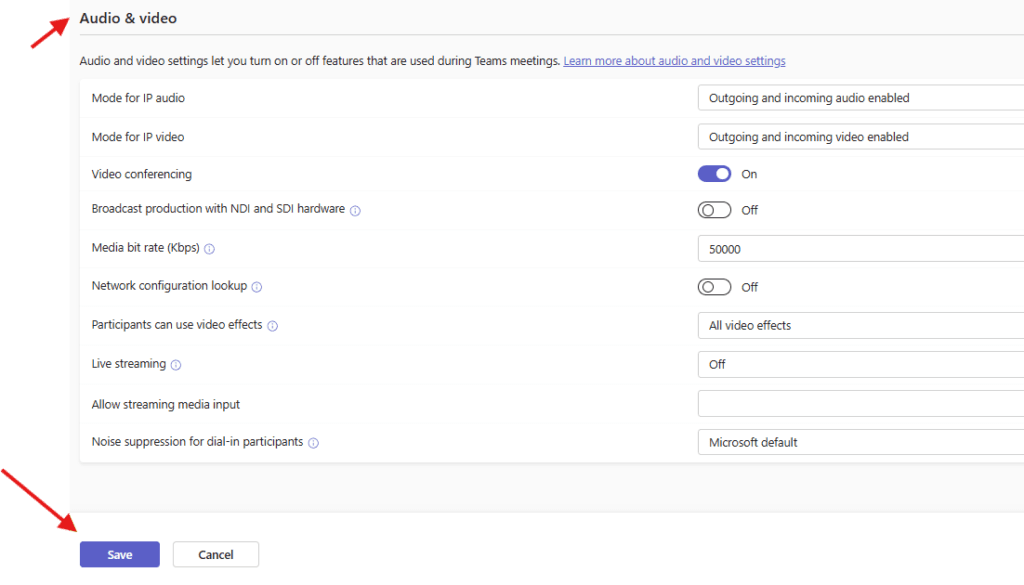Expand Participants can use video effects dropdown

click(860, 326)
